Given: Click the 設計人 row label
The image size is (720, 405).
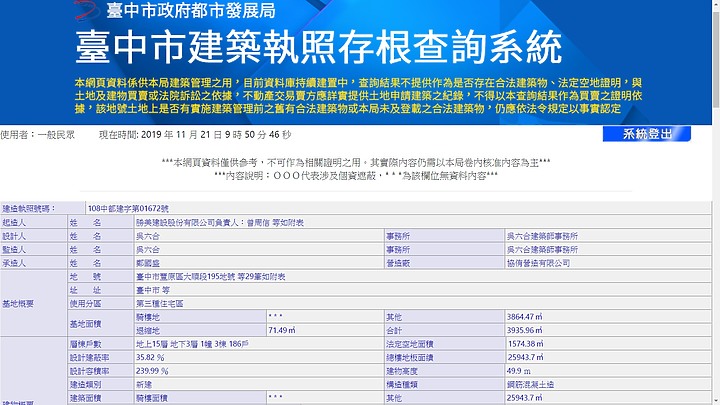Looking at the screenshot, I should click(34, 236).
